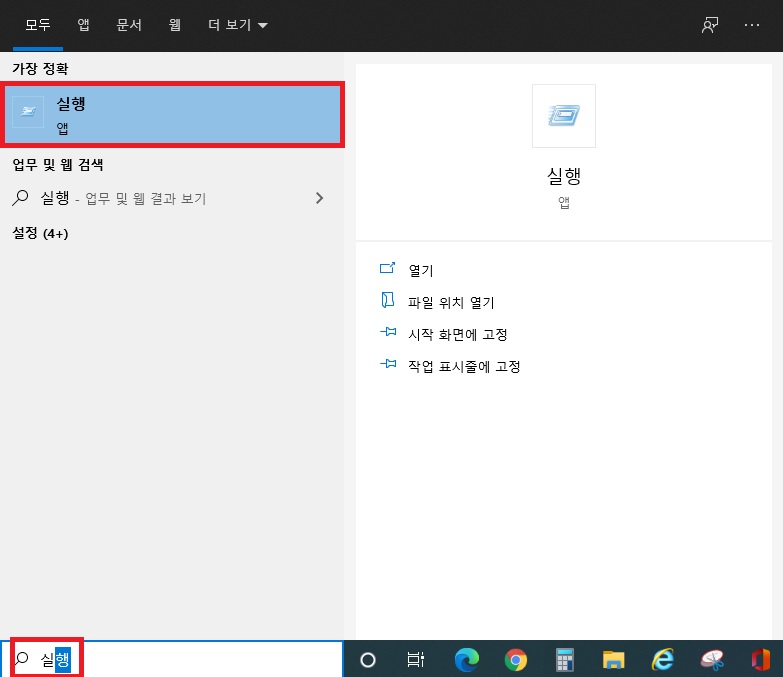Click the file location folder icon
Image resolution: width=783 pixels, height=677 pixels.
pyautogui.click(x=388, y=300)
